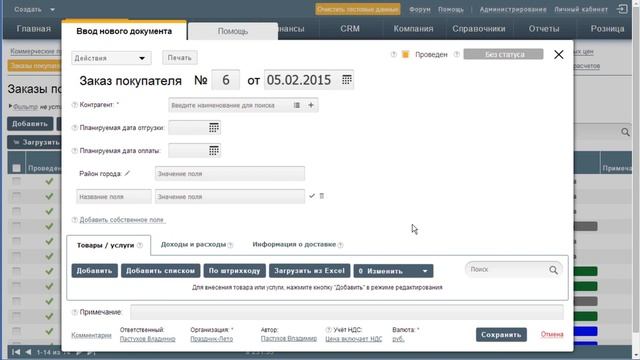Click help icon on Доходы и расходы tab
The image size is (640, 360).
[231, 245]
